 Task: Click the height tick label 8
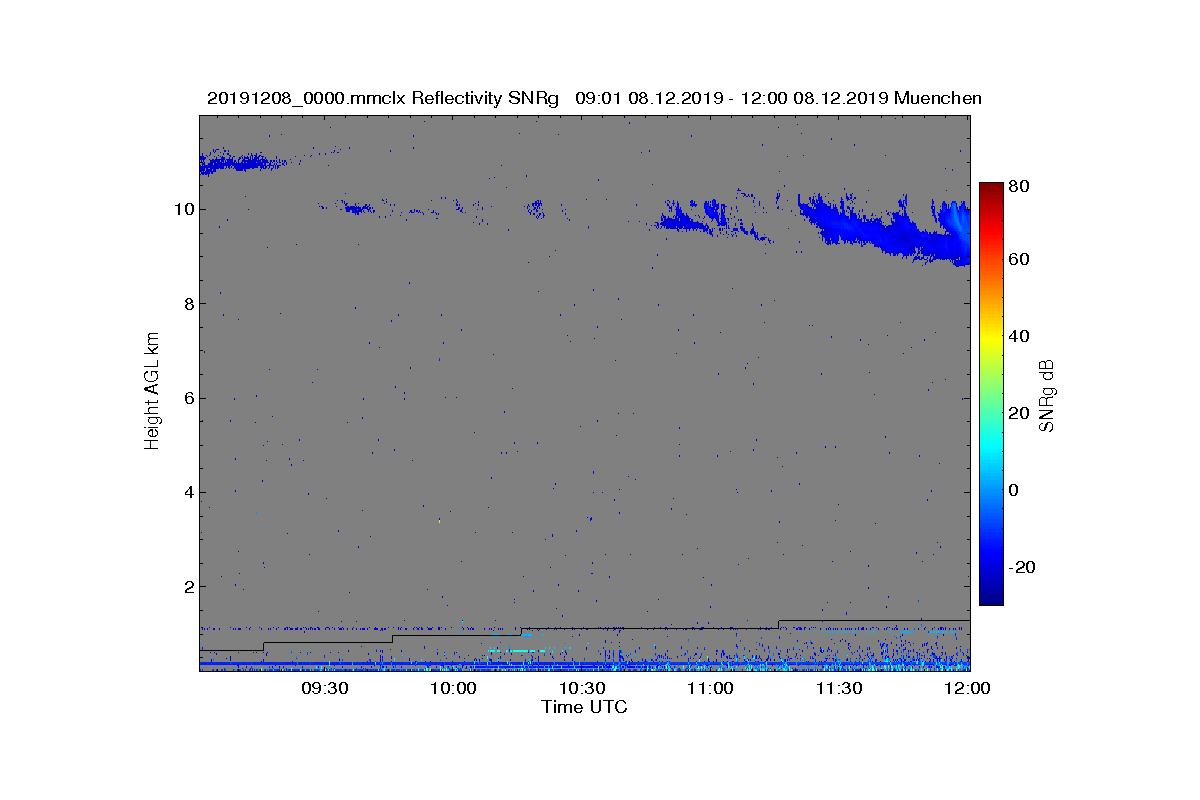click(x=189, y=303)
